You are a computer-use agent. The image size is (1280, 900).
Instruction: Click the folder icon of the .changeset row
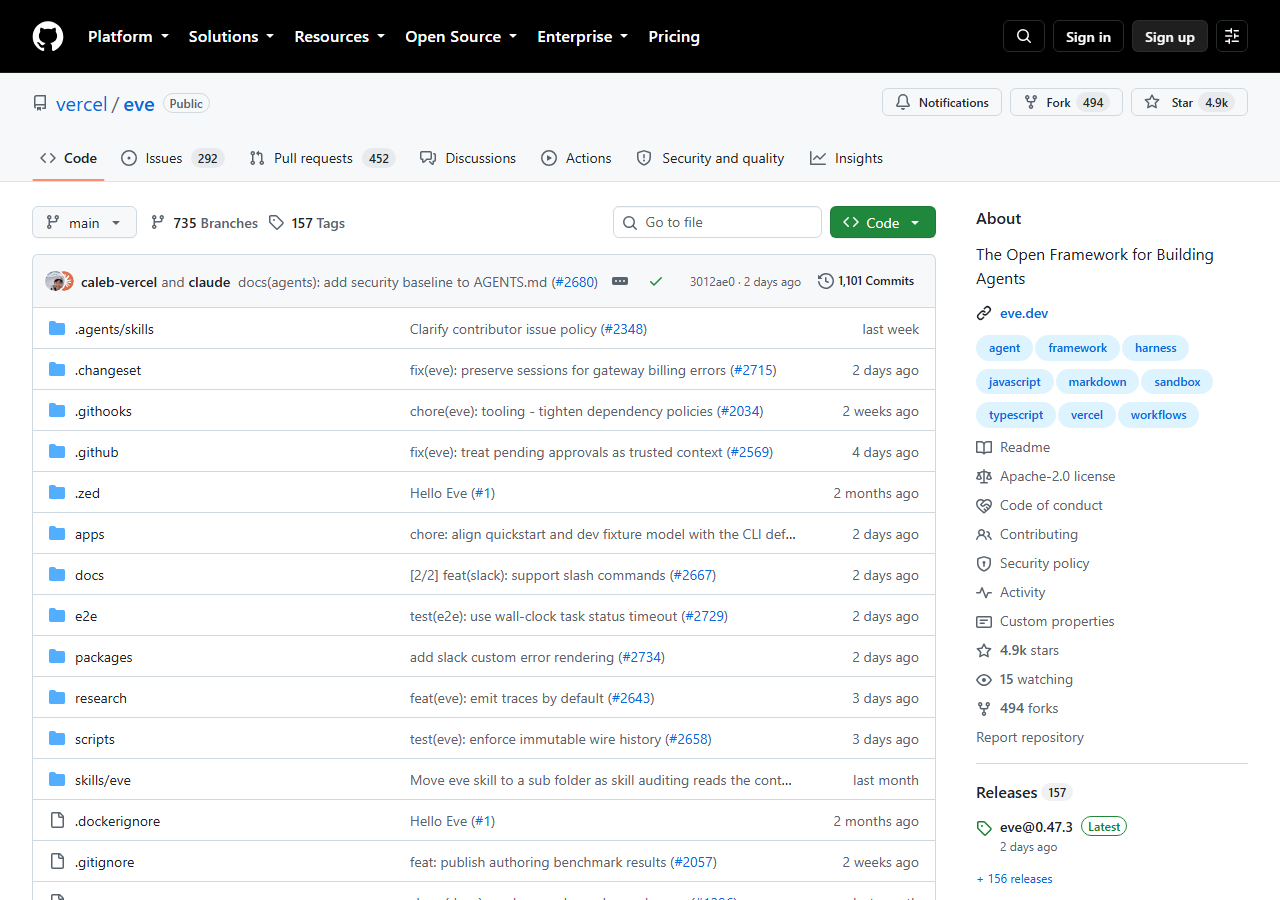coord(57,370)
